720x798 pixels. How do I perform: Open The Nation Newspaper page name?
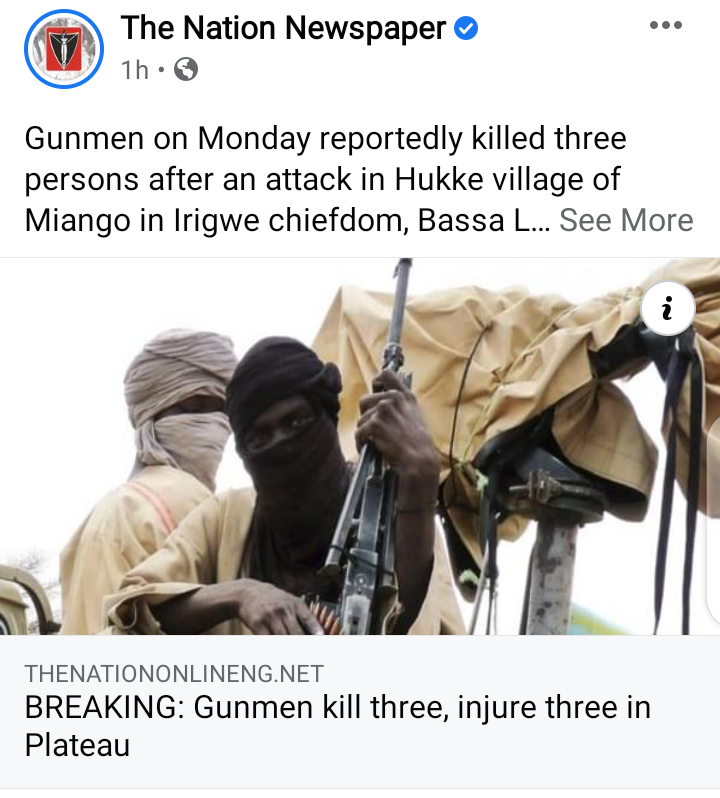283,28
